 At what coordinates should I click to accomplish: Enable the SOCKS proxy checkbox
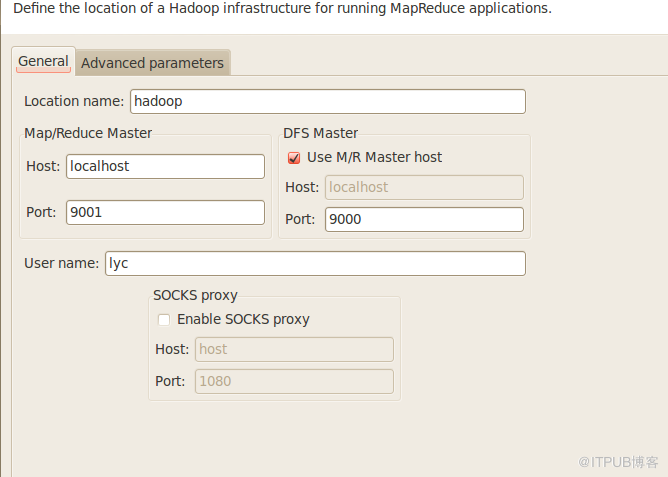coord(164,320)
